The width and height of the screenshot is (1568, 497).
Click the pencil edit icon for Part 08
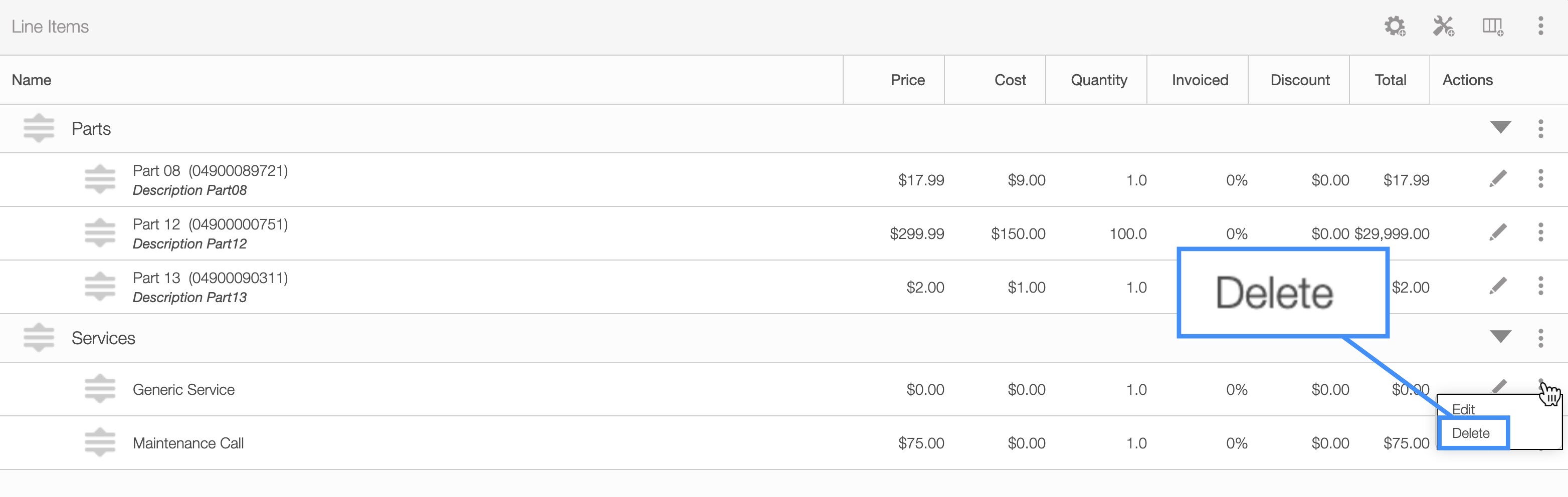click(1498, 179)
